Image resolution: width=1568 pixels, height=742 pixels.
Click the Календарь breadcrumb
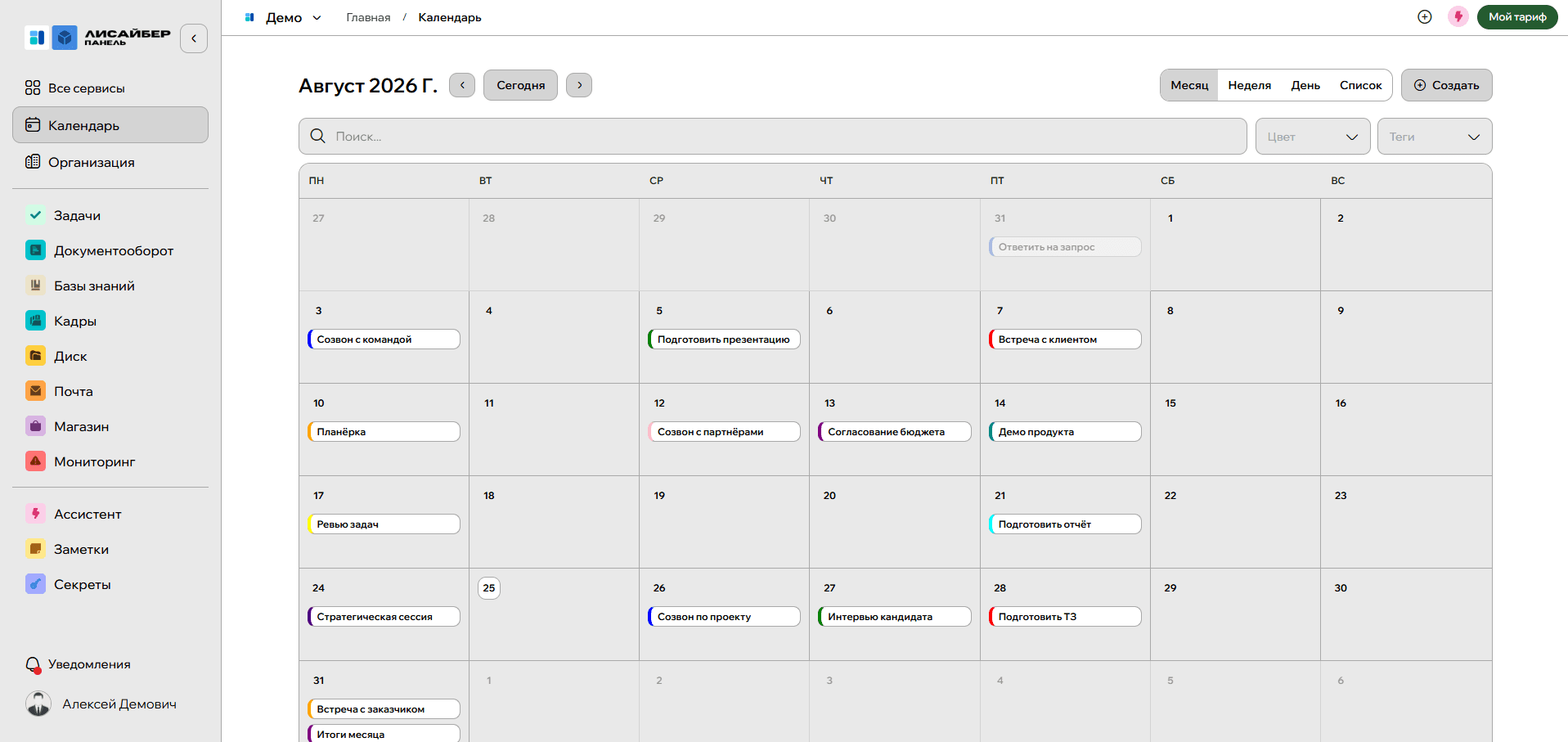tap(450, 17)
